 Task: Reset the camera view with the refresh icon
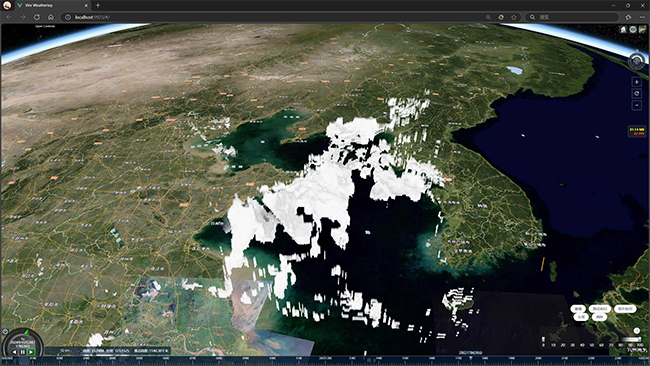point(637,94)
